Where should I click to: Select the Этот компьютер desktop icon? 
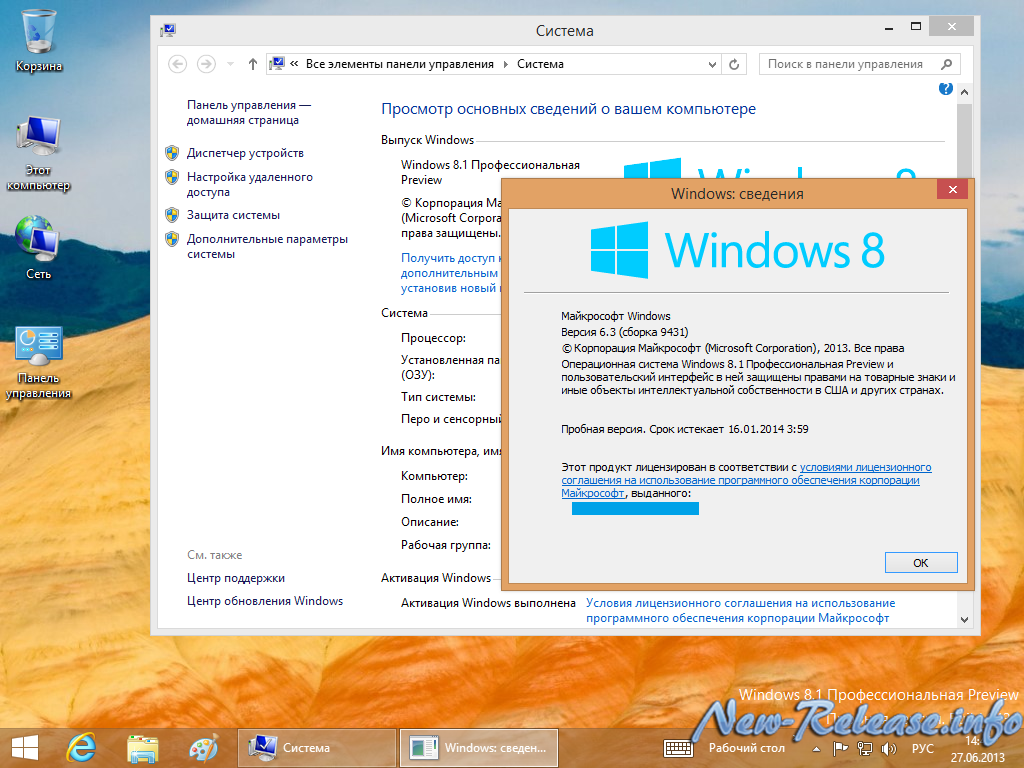pos(39,153)
